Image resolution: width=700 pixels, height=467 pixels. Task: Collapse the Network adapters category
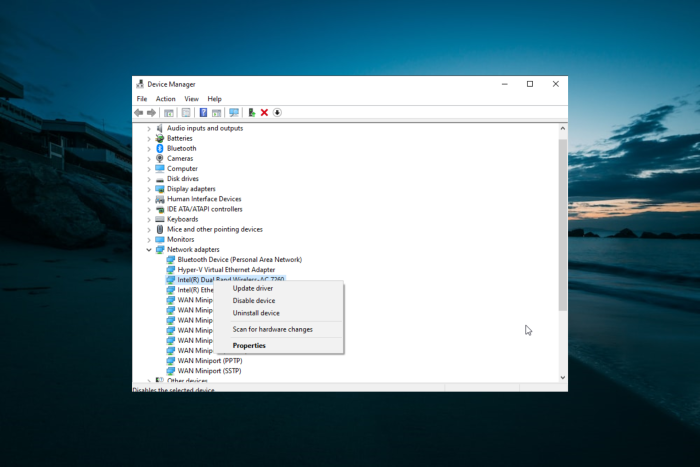coord(149,250)
